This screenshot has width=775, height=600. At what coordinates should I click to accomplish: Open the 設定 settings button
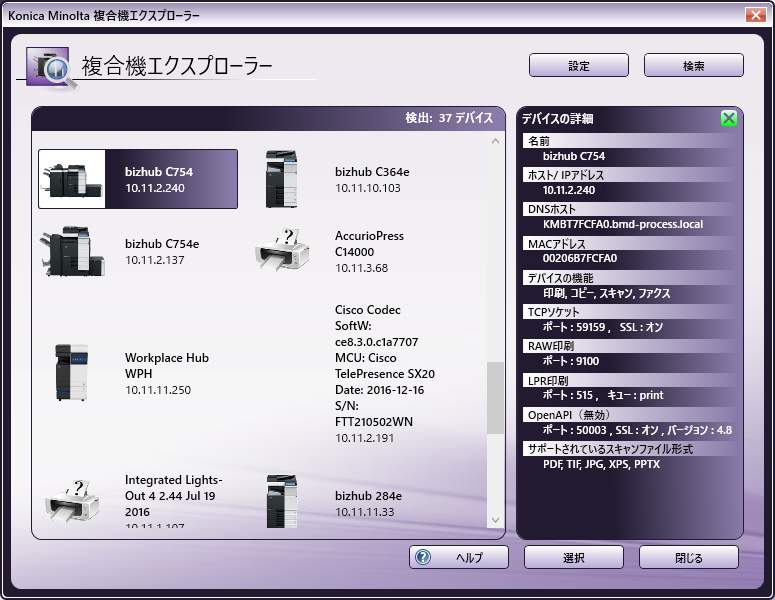pos(579,65)
